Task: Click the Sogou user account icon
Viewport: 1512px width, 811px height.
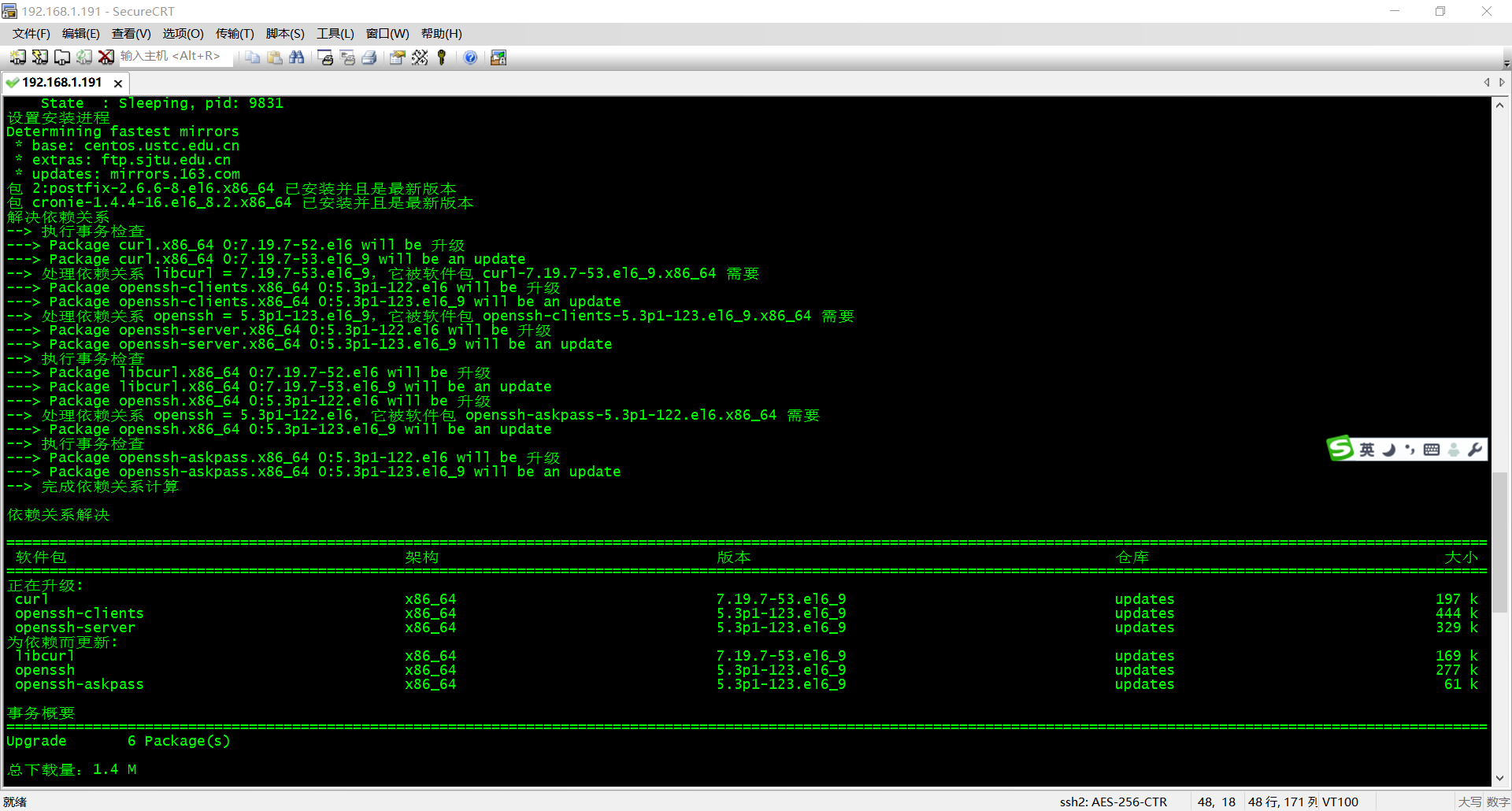Action: pos(1454,450)
